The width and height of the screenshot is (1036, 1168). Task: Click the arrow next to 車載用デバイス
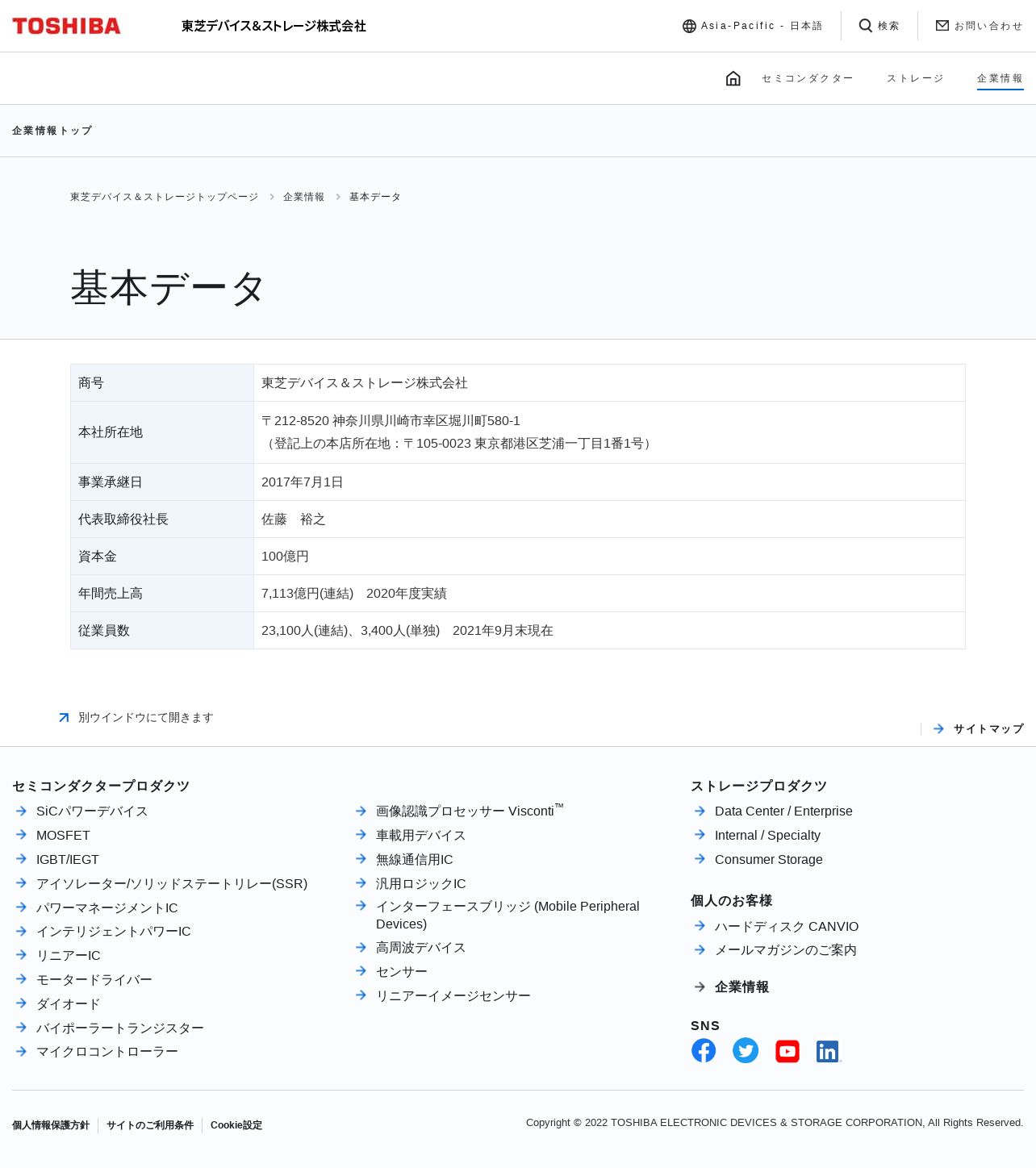[x=361, y=835]
